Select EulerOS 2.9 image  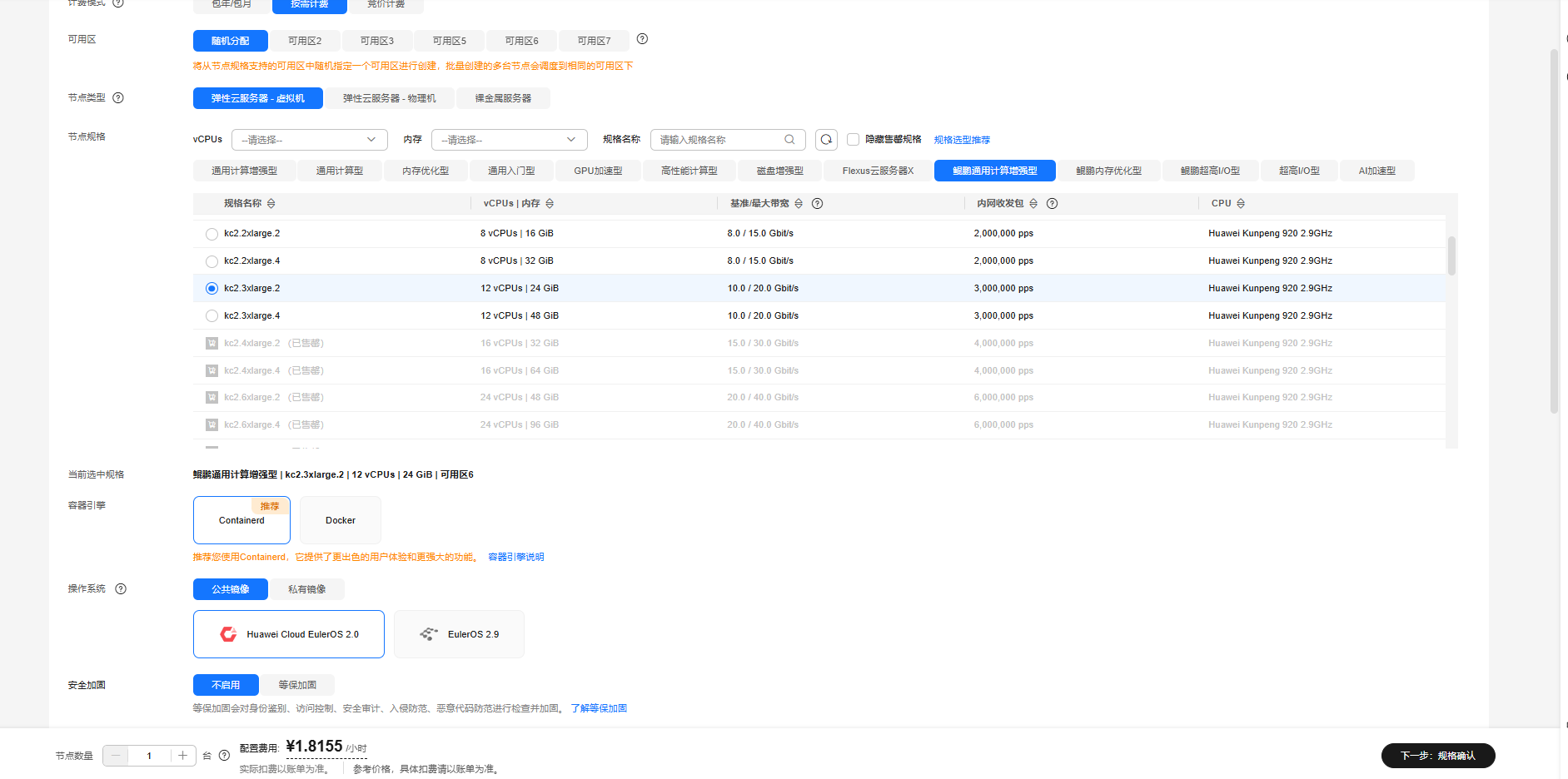[x=459, y=634]
